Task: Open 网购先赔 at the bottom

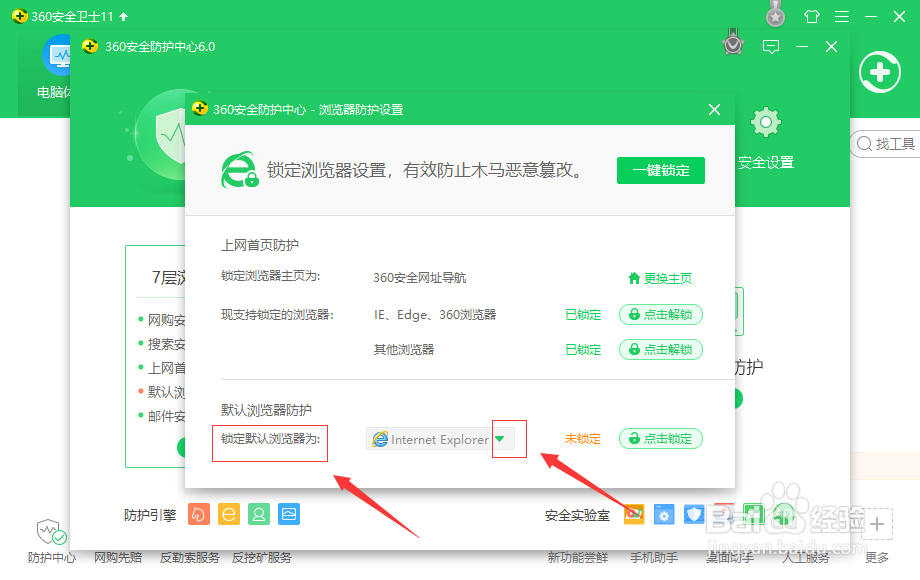Action: tap(118, 558)
